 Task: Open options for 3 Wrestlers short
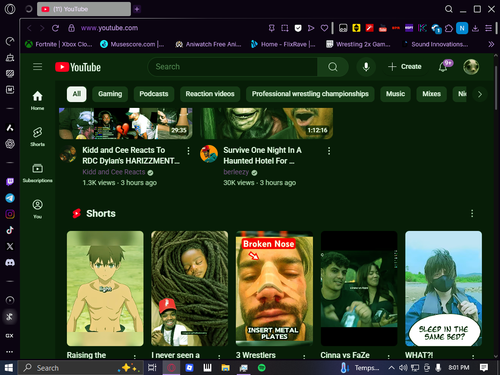(x=304, y=356)
